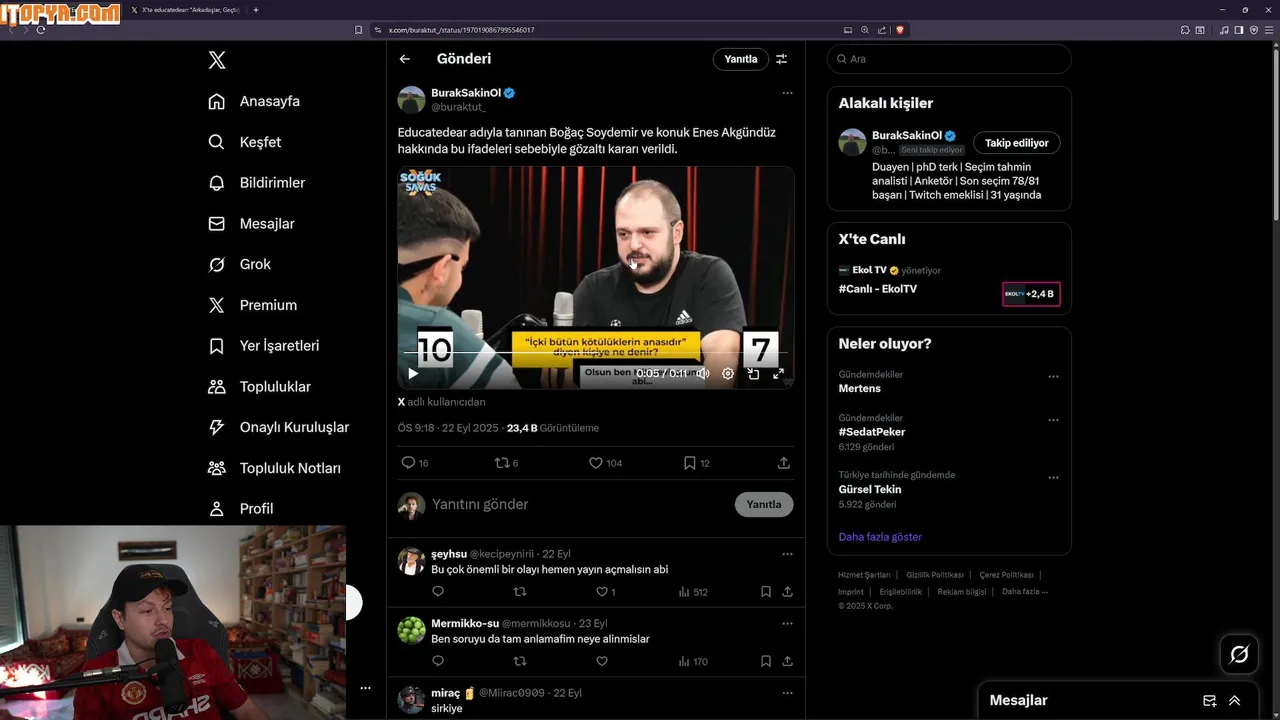Image resolution: width=1280 pixels, height=720 pixels.
Task: Play the embedded video
Action: (413, 374)
